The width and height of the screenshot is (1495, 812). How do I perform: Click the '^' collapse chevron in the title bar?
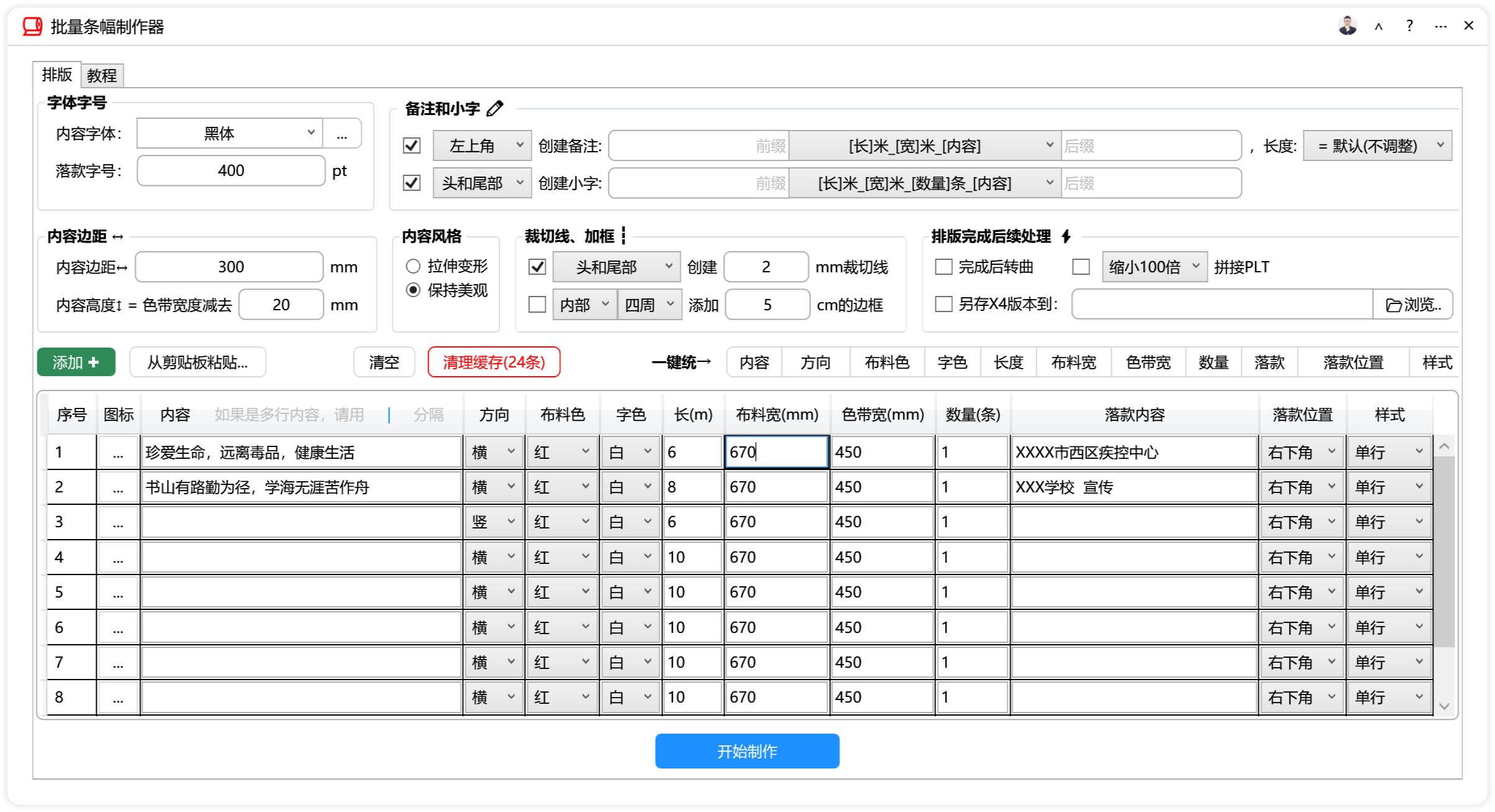1378,25
